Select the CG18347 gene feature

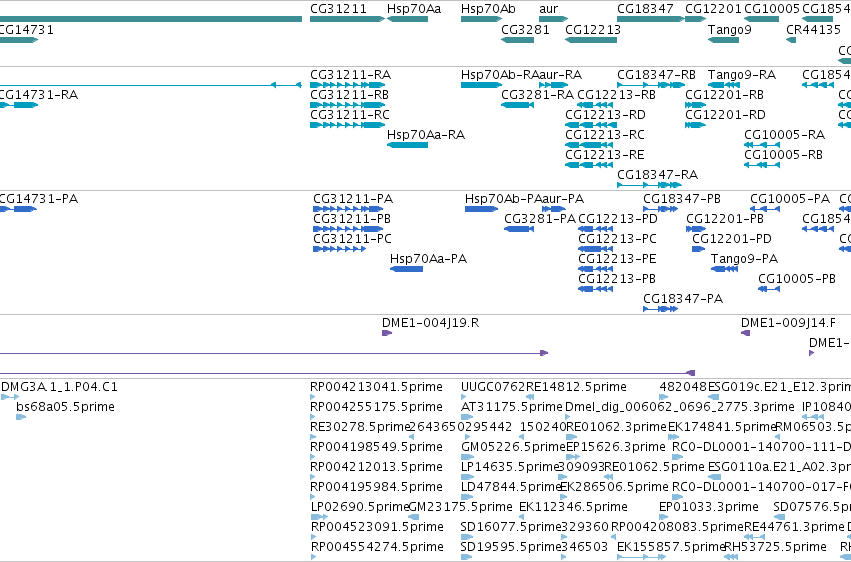(x=651, y=19)
